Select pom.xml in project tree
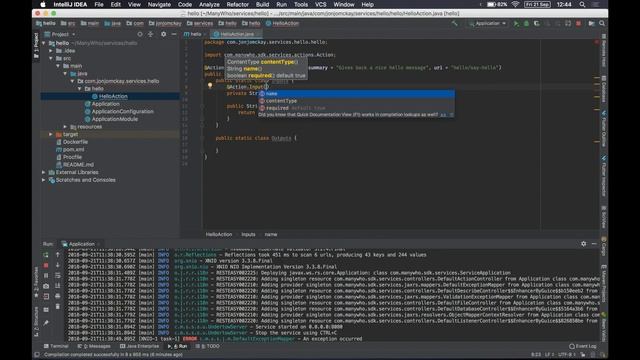 coord(73,150)
